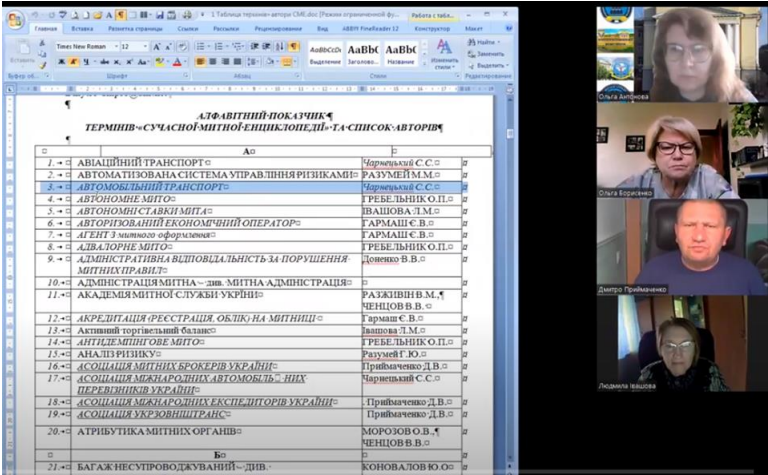Open the paragraph dialog launcher in Абзац group

tap(297, 75)
